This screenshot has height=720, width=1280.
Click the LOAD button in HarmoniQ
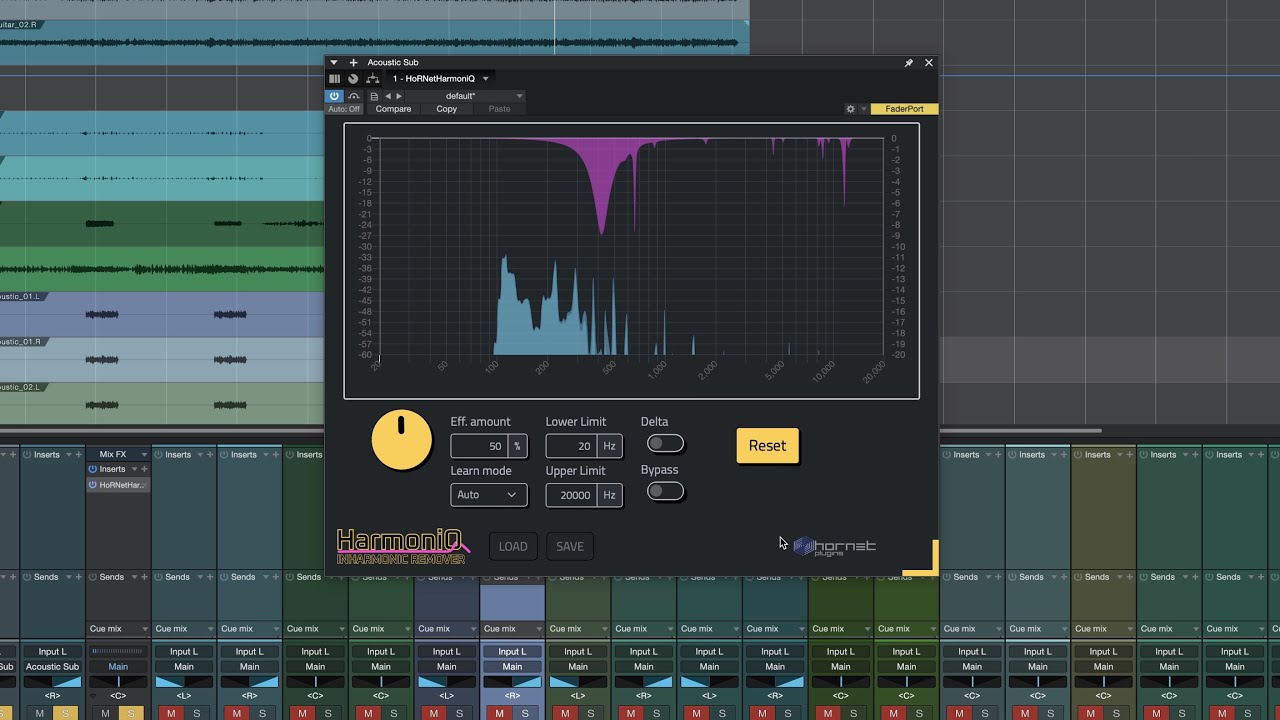click(x=513, y=546)
